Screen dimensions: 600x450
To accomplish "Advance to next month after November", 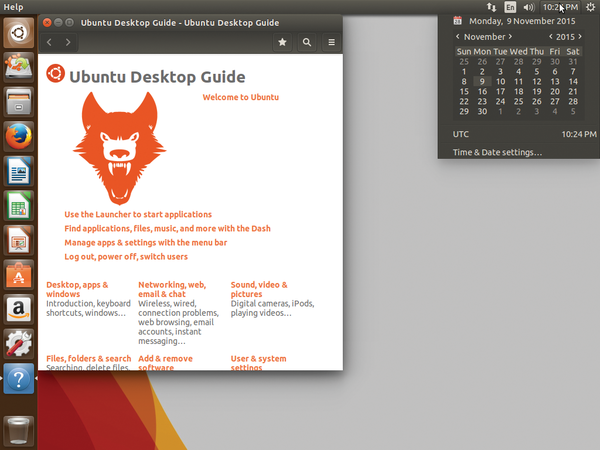I will pyautogui.click(x=510, y=36).
